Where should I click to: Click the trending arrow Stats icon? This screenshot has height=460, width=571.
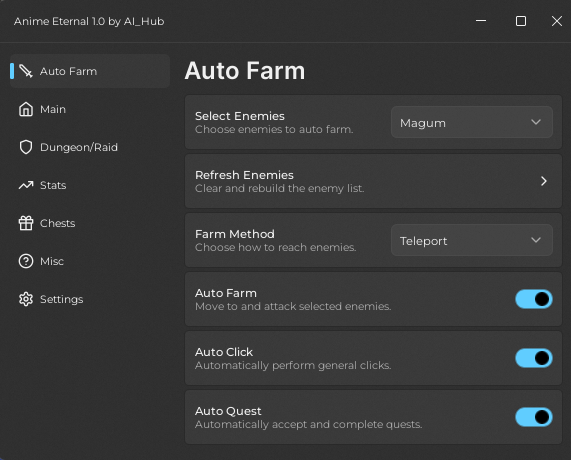point(26,185)
